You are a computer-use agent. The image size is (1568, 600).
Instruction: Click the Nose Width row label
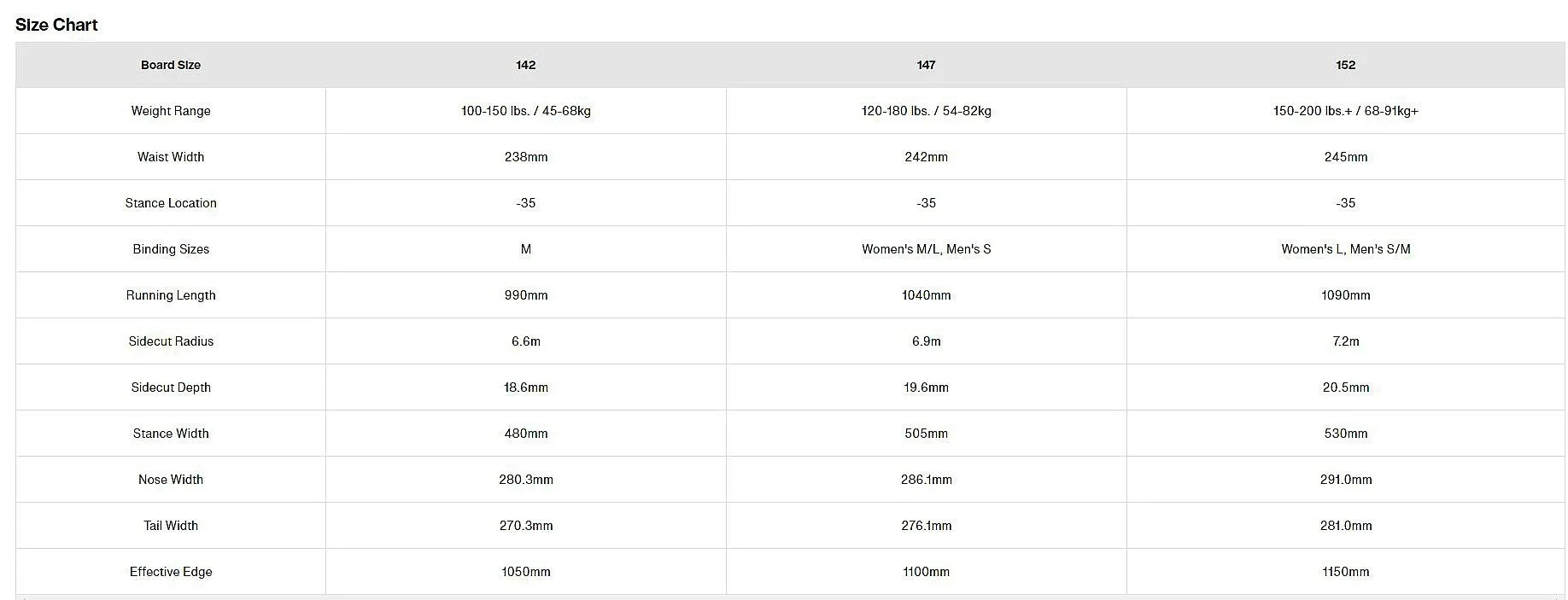pyautogui.click(x=171, y=480)
